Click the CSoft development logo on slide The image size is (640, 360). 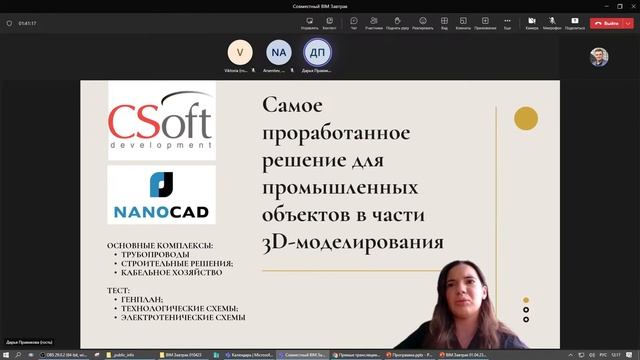point(162,120)
